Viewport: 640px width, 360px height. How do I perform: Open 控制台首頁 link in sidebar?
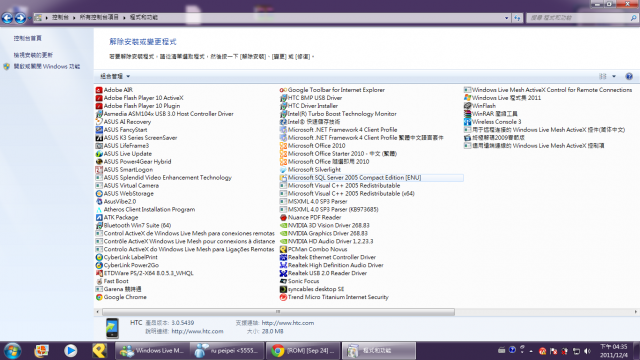click(x=27, y=38)
